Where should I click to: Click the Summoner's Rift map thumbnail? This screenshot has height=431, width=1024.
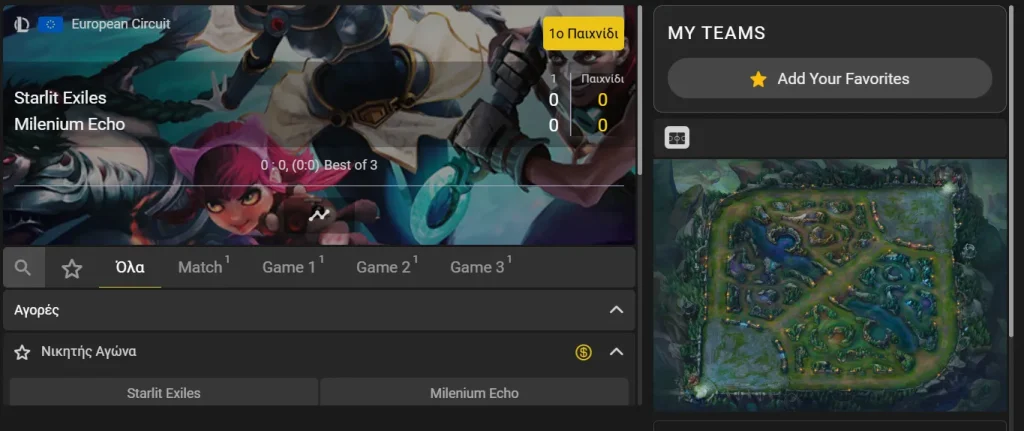click(x=829, y=285)
